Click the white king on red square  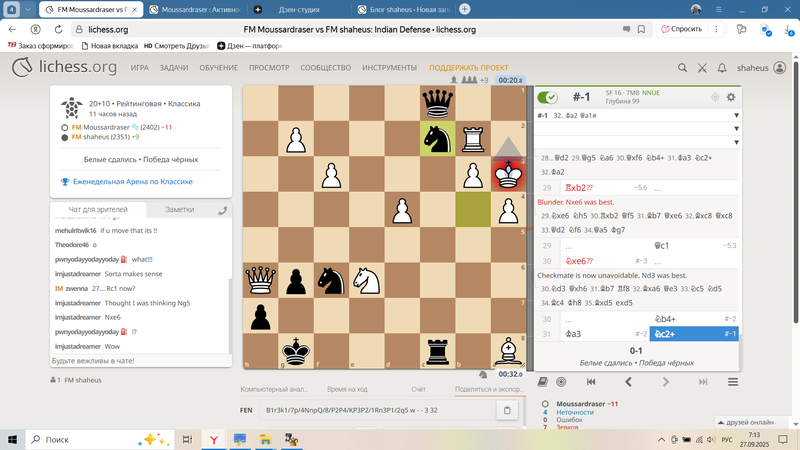tap(508, 174)
